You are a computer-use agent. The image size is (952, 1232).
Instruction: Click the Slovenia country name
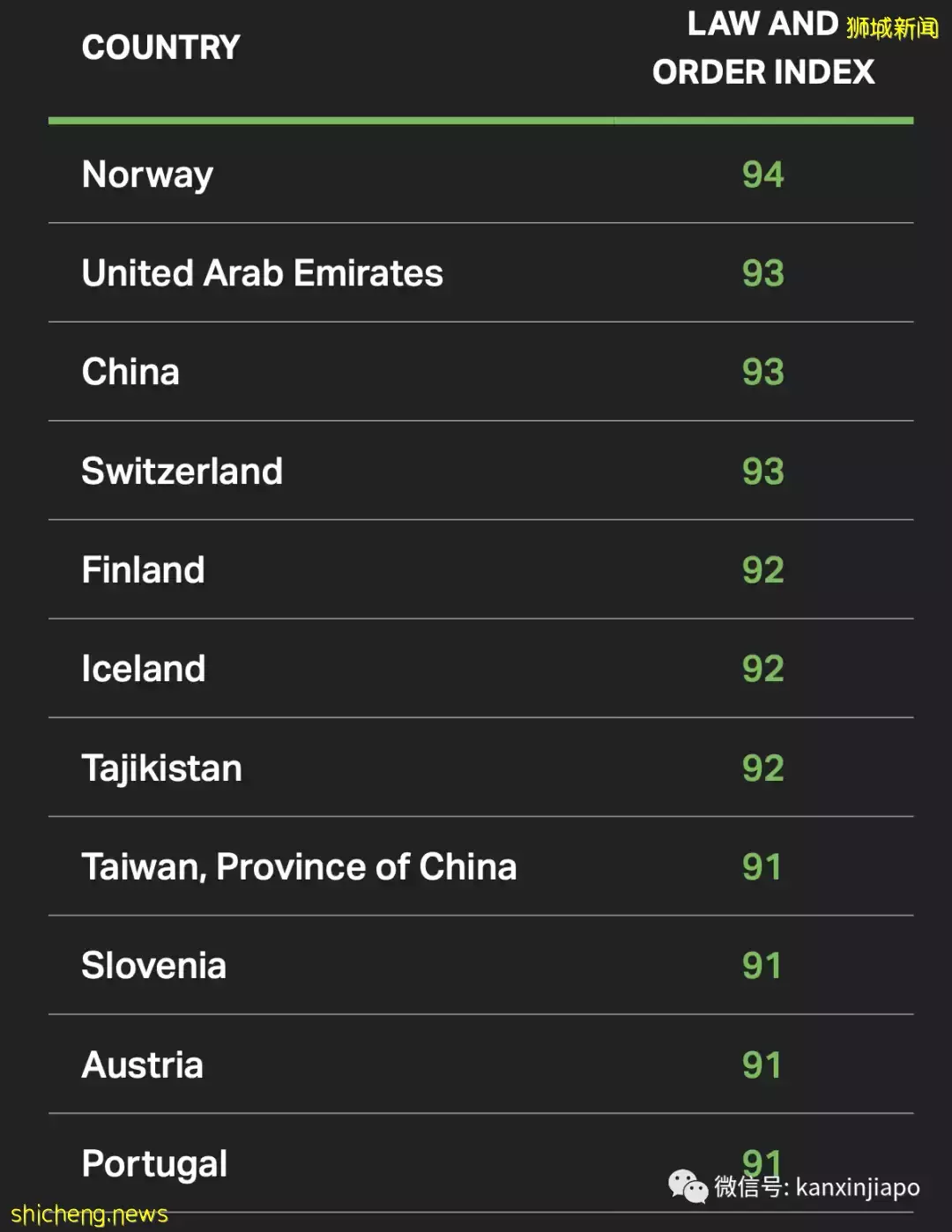pos(153,966)
